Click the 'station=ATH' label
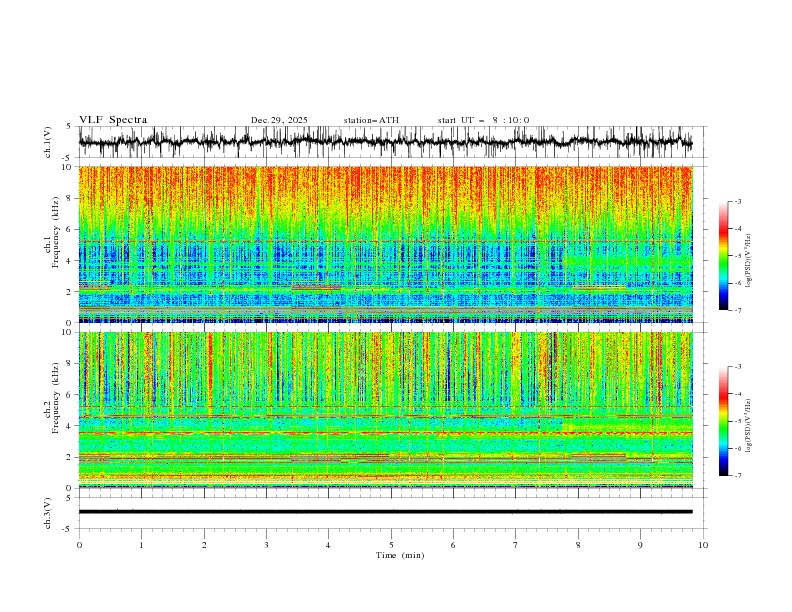Viewport: 792px width, 612px height. [x=371, y=120]
